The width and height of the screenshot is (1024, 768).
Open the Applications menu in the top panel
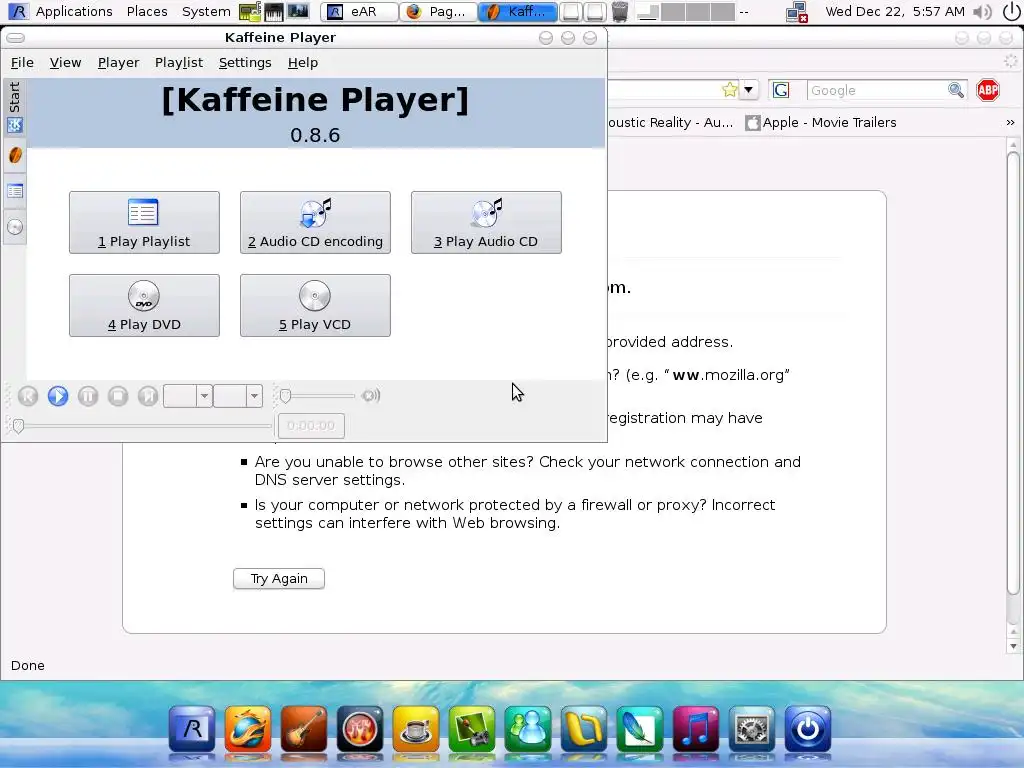pyautogui.click(x=74, y=12)
